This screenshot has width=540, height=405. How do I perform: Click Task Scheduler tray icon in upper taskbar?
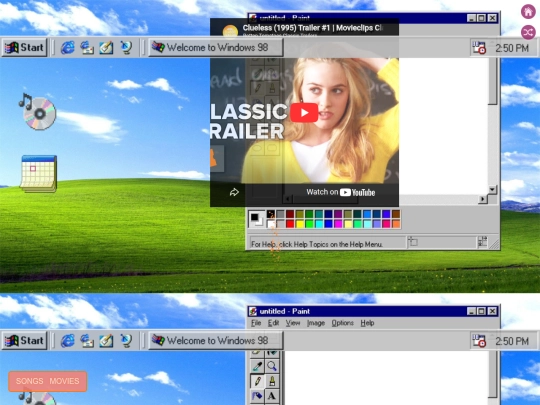(479, 48)
